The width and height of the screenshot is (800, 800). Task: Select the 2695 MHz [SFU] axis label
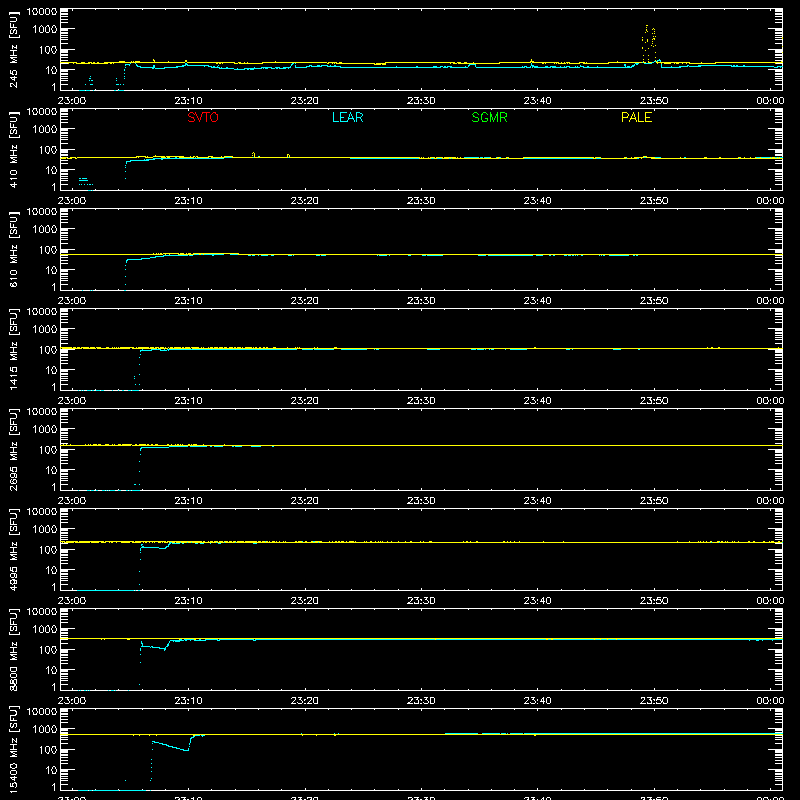tap(14, 449)
